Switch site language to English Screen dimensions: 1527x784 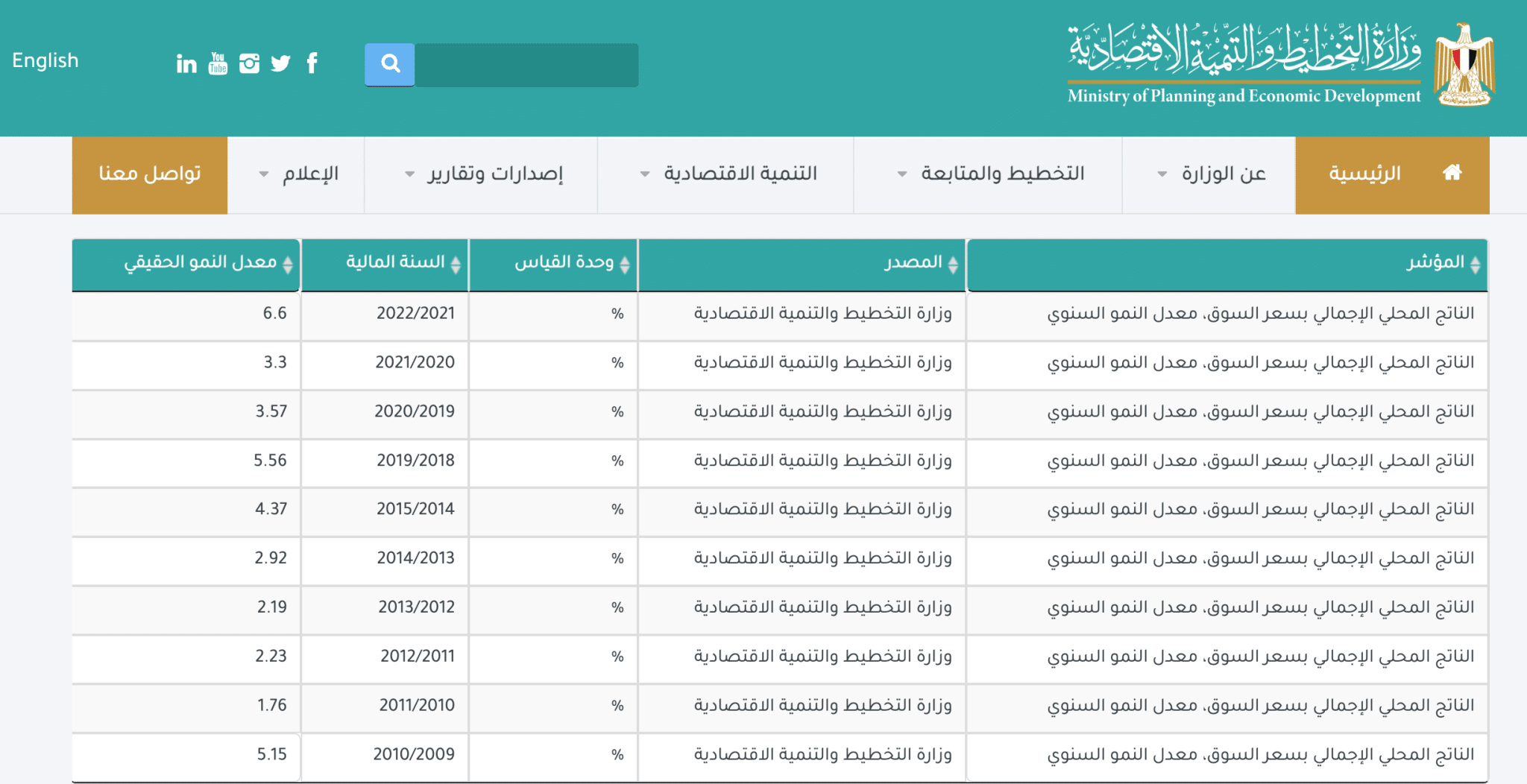45,60
